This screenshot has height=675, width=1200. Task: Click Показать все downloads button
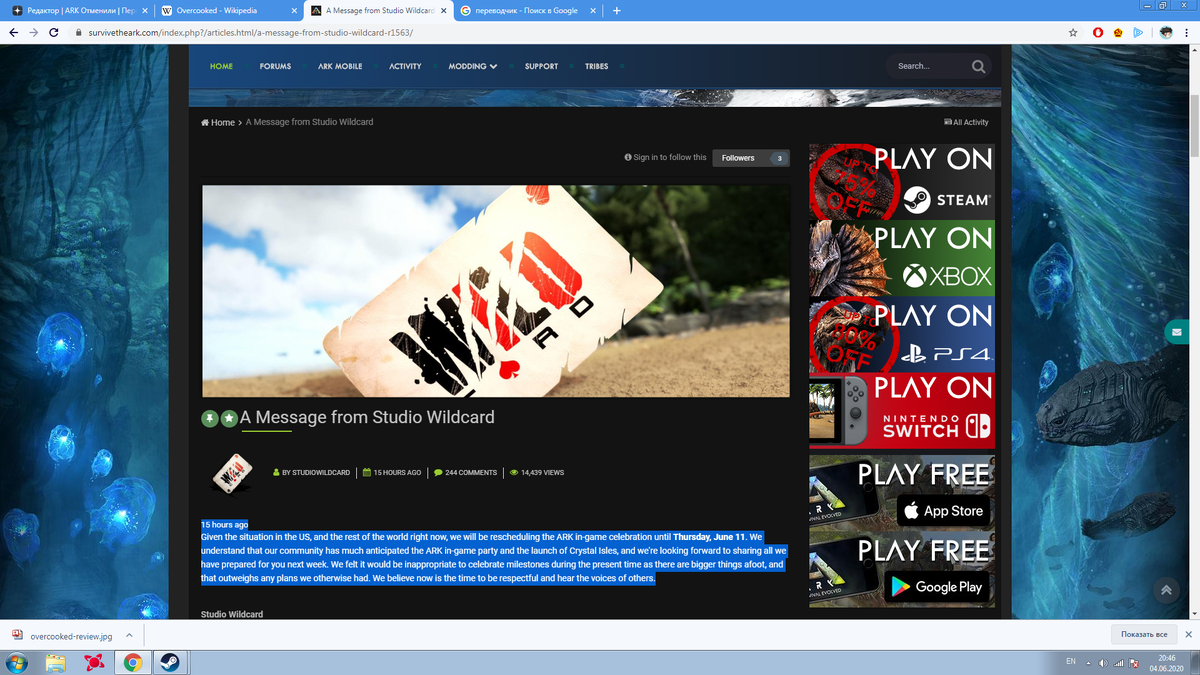point(1144,635)
